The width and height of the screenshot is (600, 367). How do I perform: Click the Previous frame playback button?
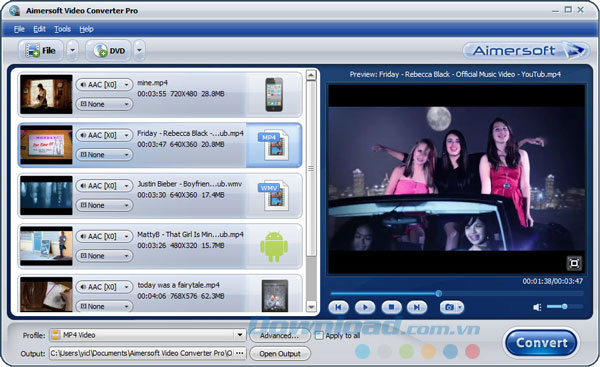pyautogui.click(x=338, y=307)
